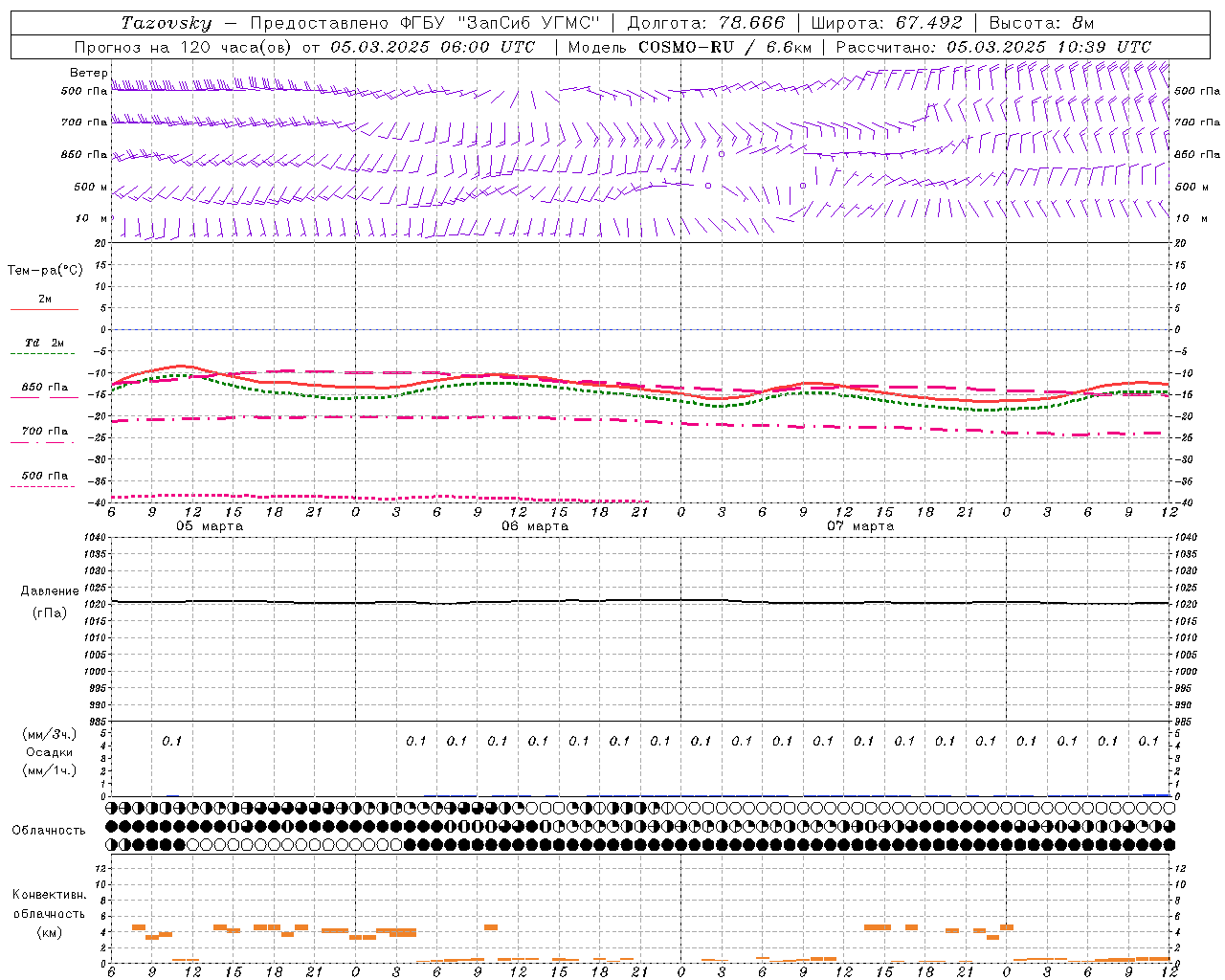Click the Ветер wind panel label

[89, 73]
